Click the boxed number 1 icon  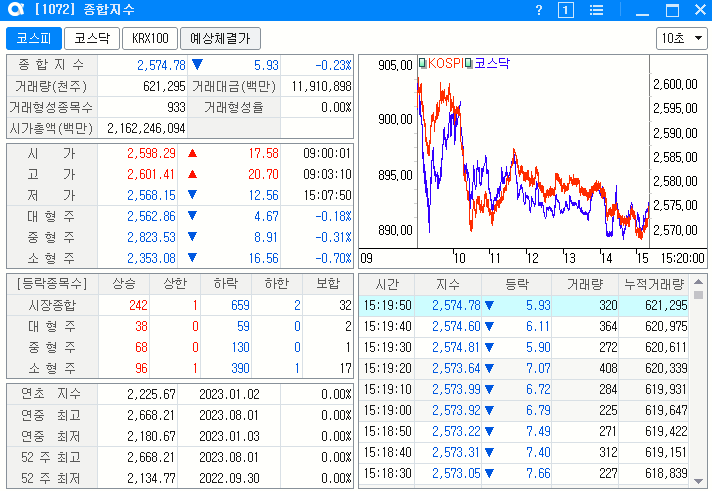565,10
